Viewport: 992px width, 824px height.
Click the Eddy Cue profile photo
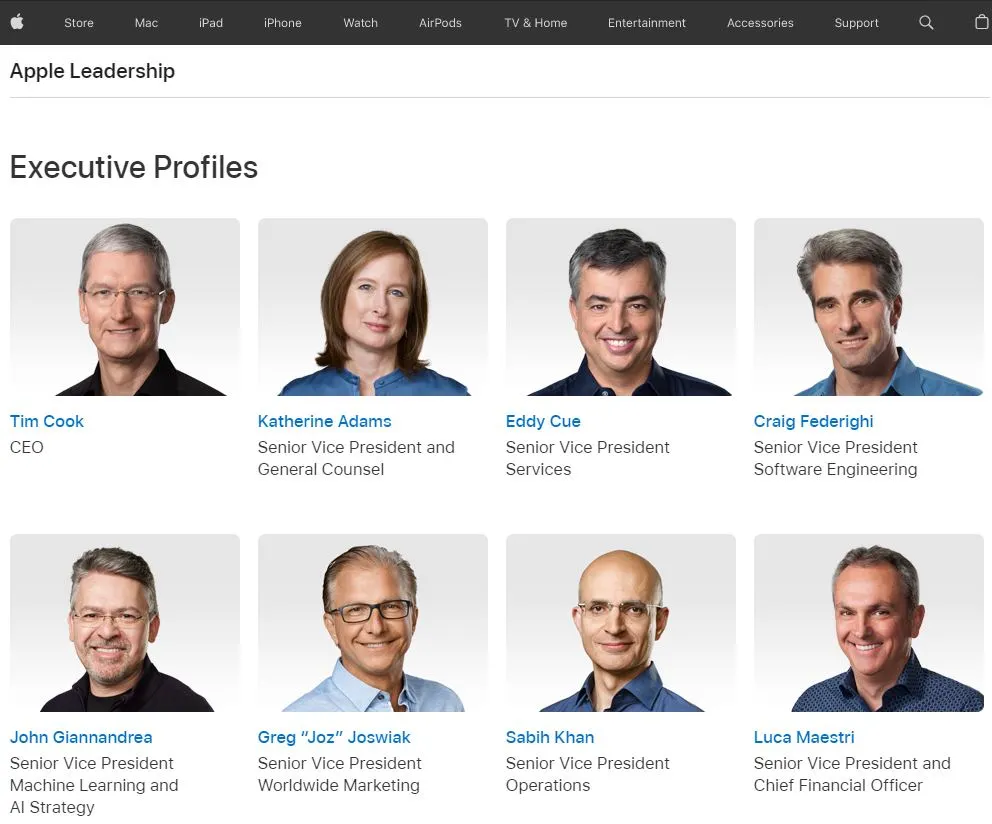pyautogui.click(x=621, y=307)
